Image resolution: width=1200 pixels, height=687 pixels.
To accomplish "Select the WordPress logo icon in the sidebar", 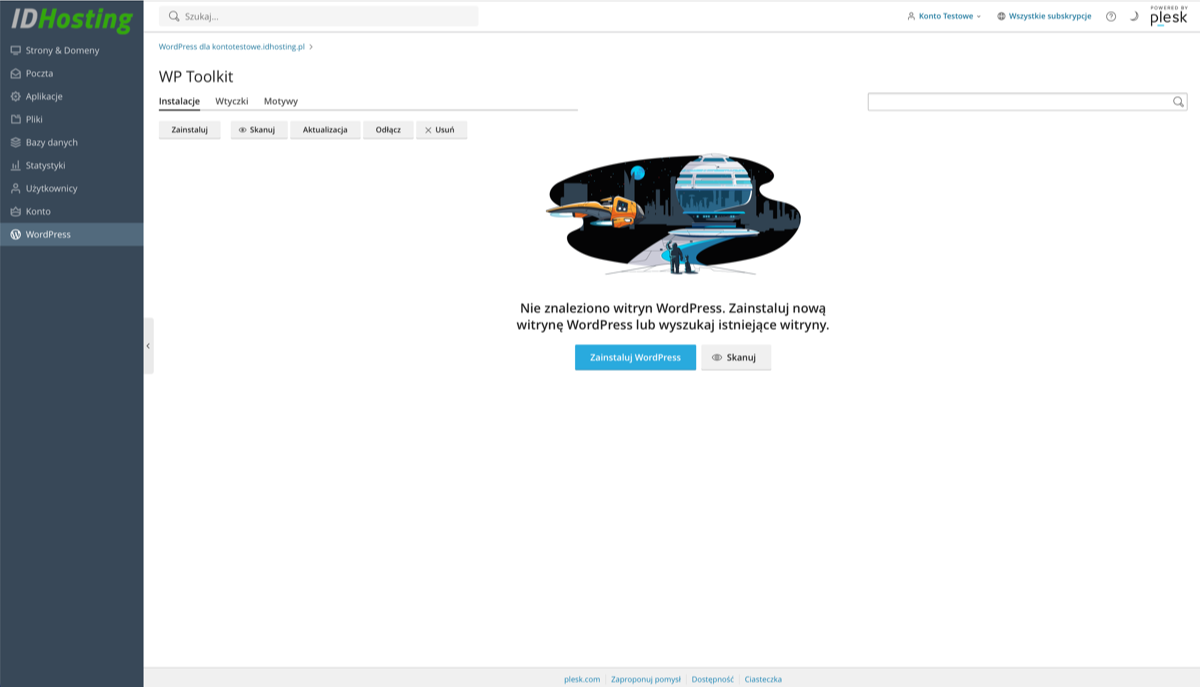I will tap(16, 234).
